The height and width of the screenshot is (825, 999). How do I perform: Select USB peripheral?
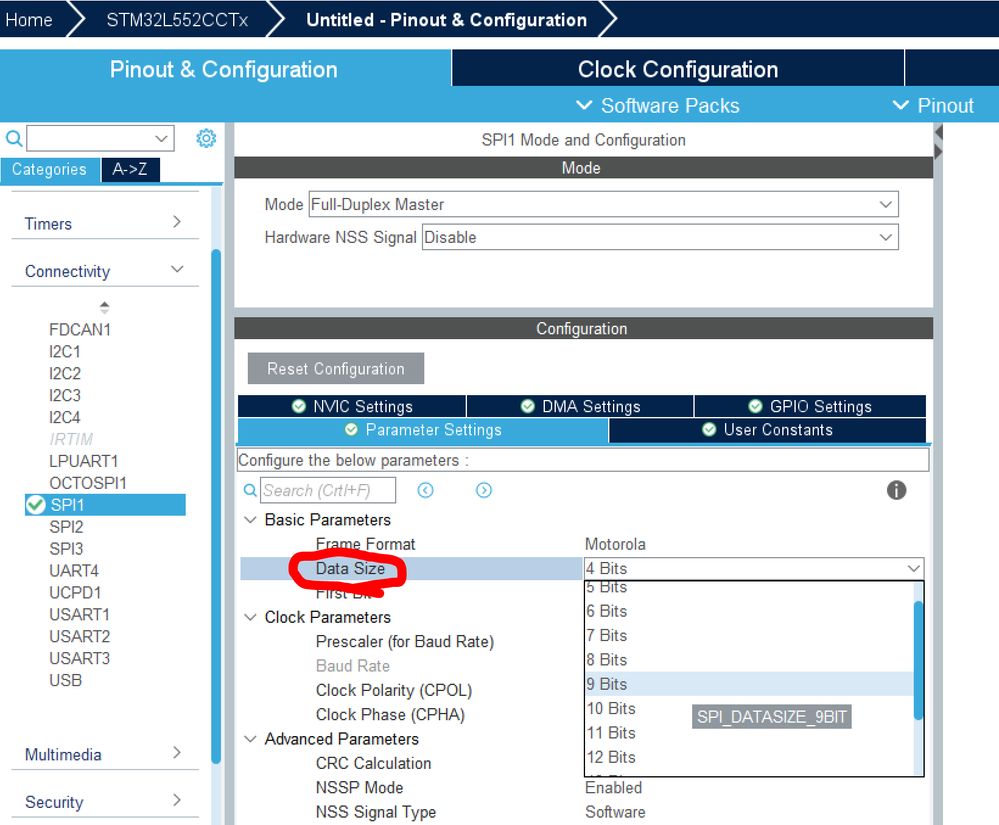tap(66, 680)
